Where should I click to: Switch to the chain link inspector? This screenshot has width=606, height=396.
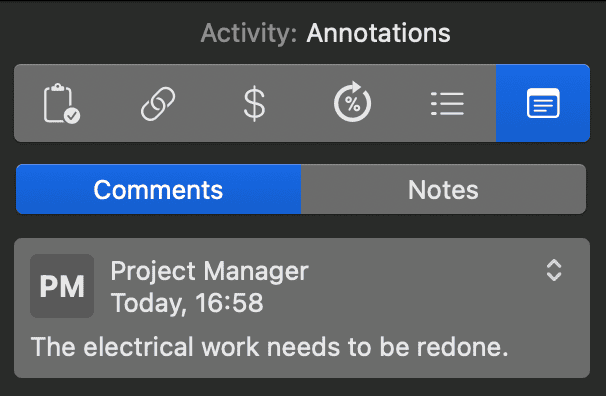(x=158, y=104)
